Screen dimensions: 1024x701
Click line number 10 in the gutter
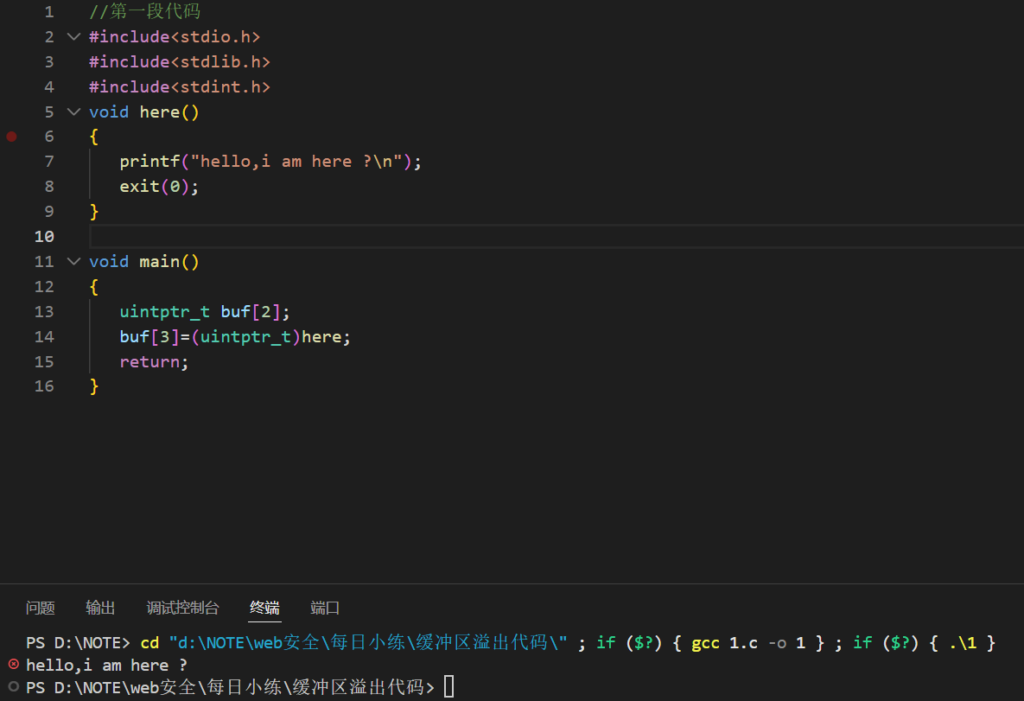coord(44,237)
